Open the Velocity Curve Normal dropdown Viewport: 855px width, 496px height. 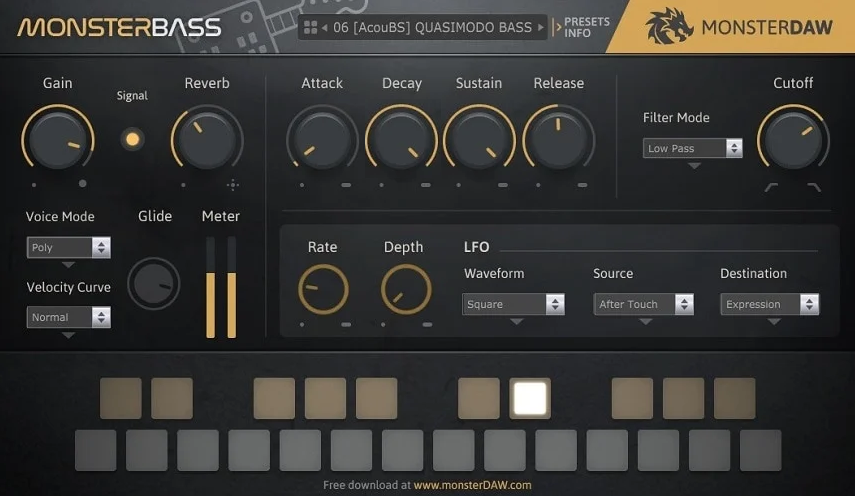coord(69,317)
